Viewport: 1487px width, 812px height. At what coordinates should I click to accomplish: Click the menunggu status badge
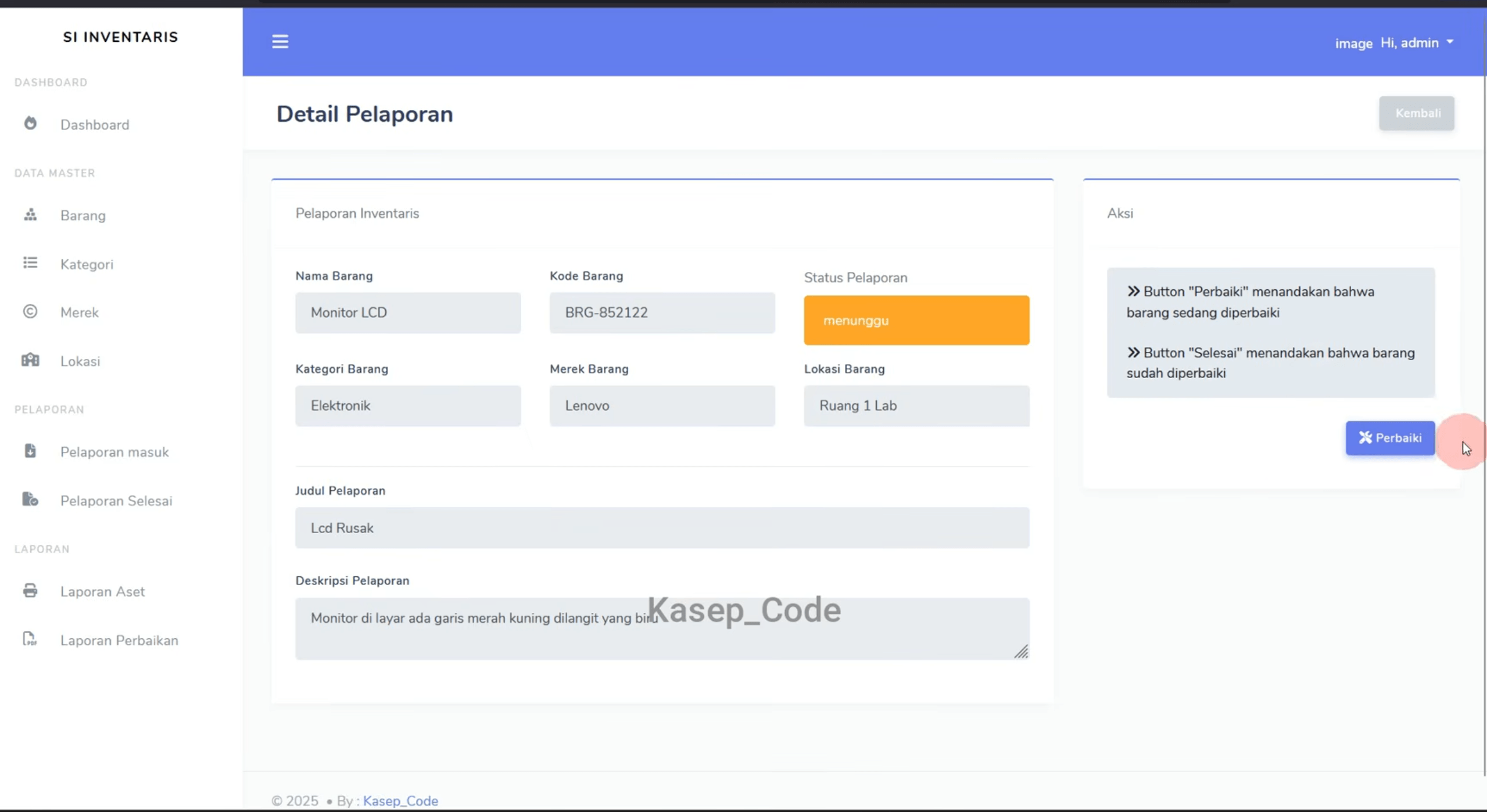point(916,320)
